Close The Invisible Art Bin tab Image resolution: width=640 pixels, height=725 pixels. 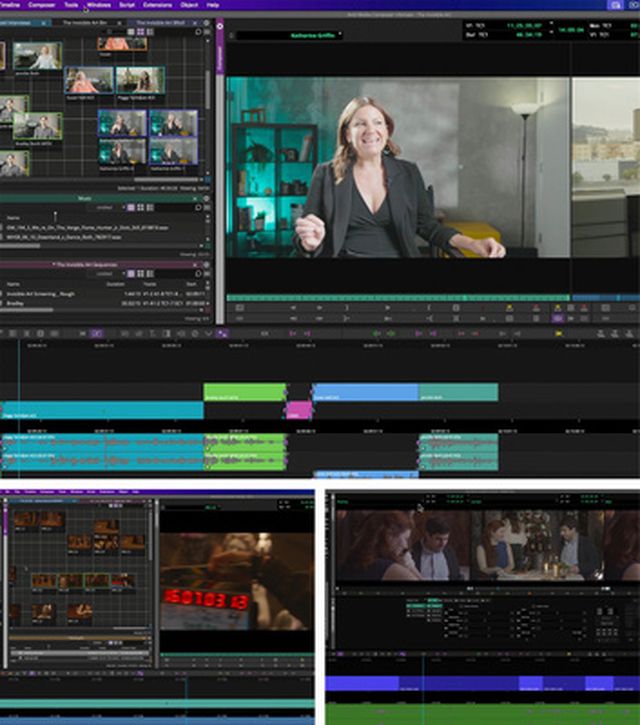pos(119,23)
